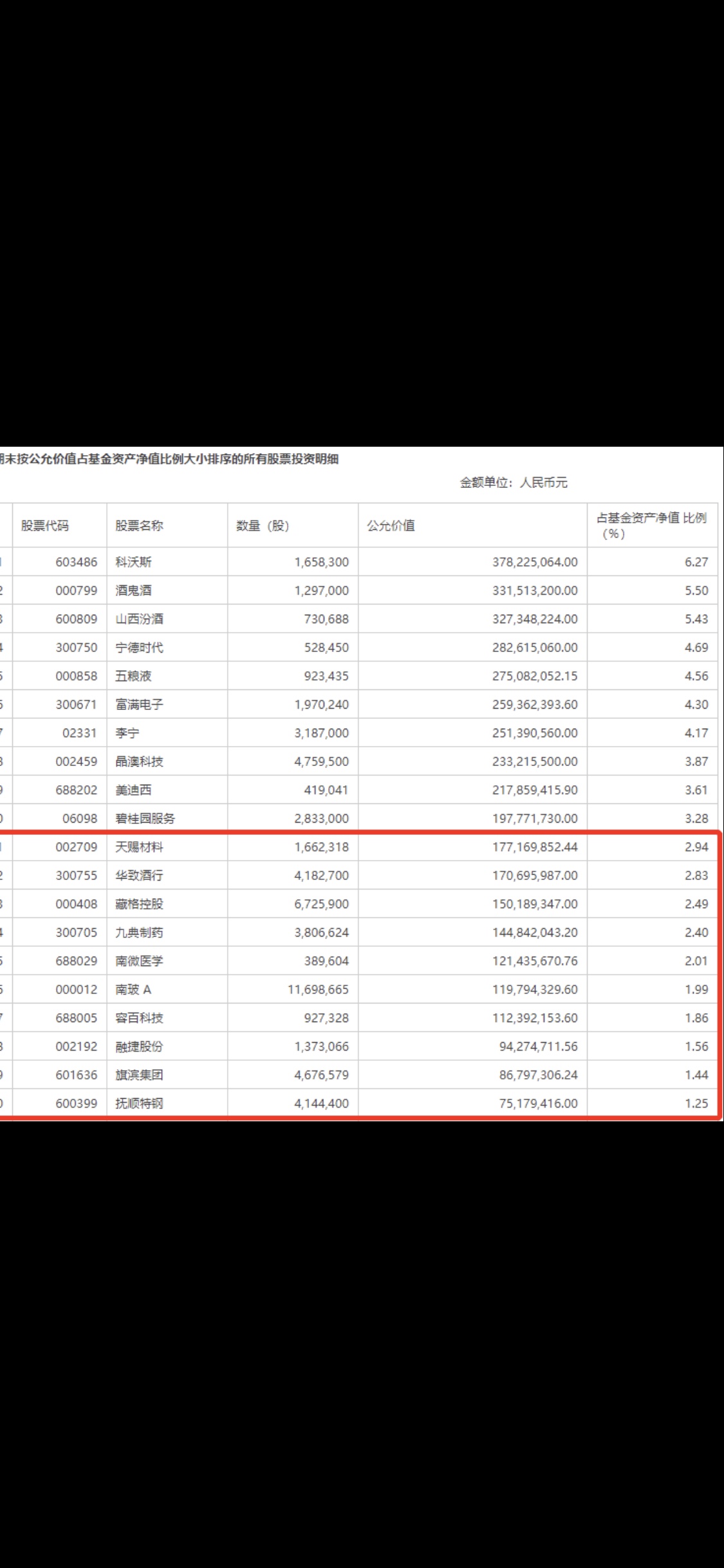Click the stock name 南微医学
Screen dimensions: 724x1568
[139, 960]
